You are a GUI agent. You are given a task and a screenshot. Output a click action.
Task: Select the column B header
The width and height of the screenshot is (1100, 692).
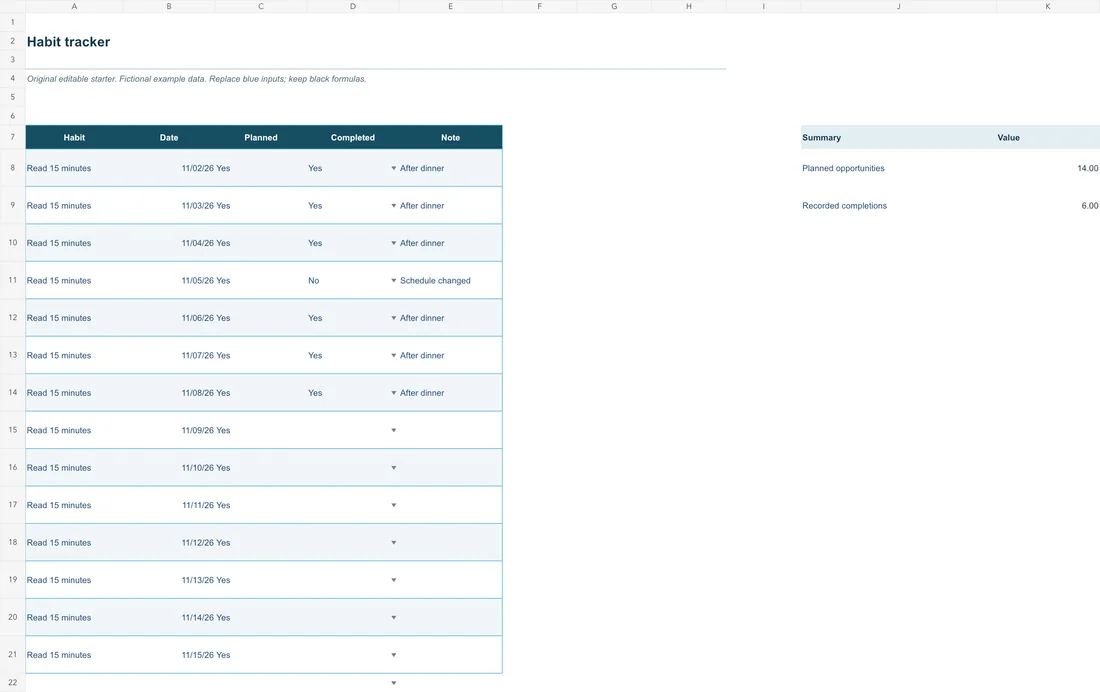coord(169,6)
